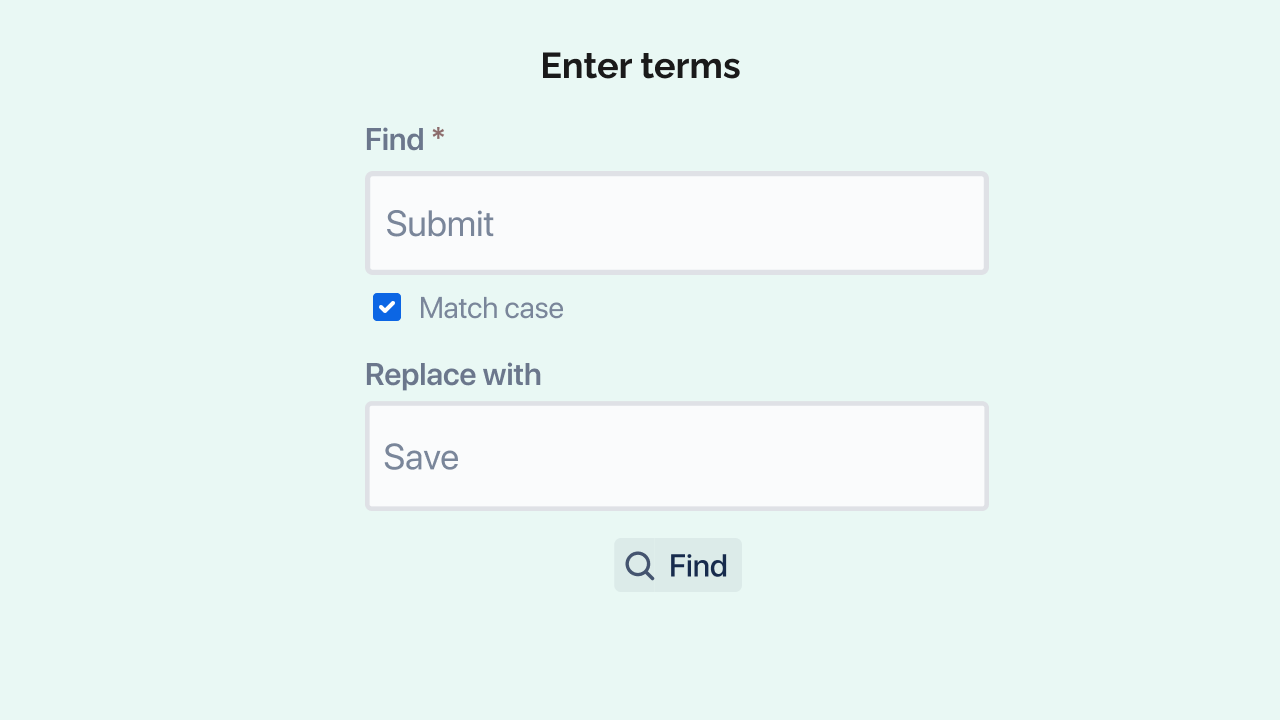The width and height of the screenshot is (1280, 720).
Task: Click the Replace with label
Action: 453,375
